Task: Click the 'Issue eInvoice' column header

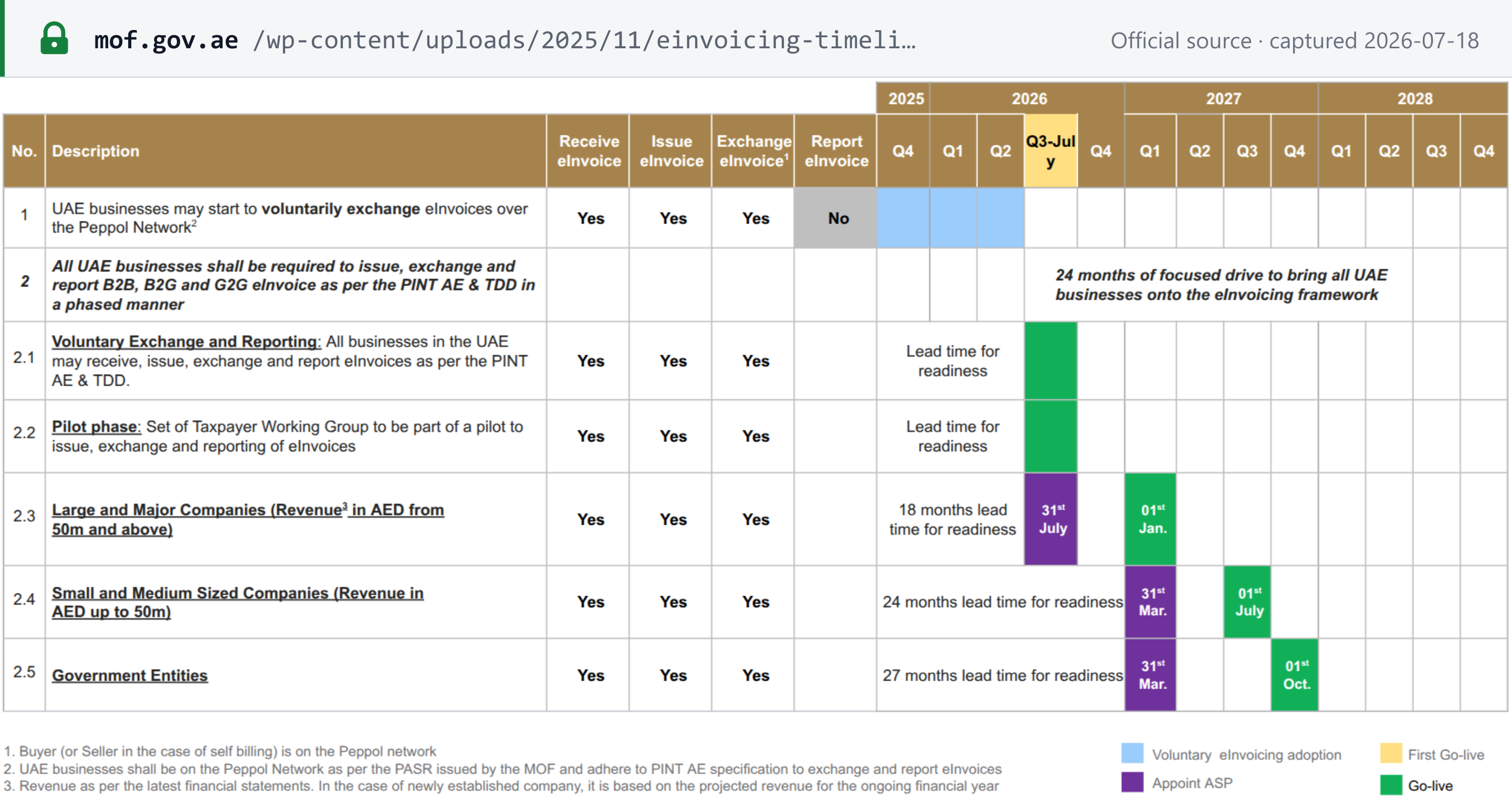Action: coord(671,151)
